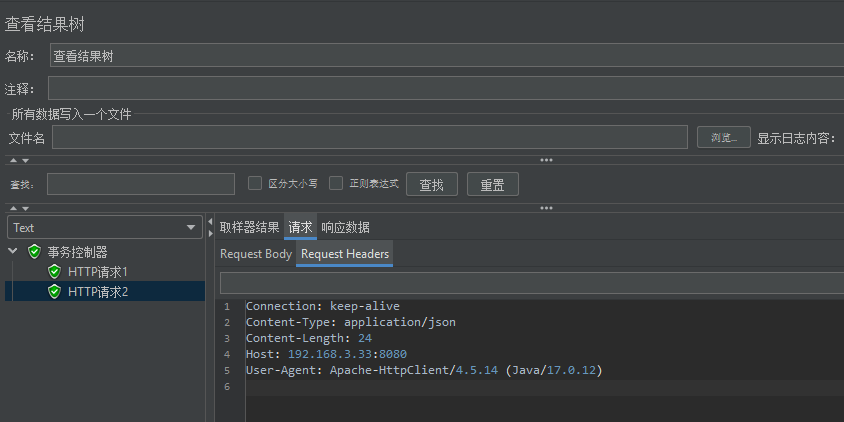
Task: Click the 查看结果树 panel title
Action: click(x=45, y=24)
